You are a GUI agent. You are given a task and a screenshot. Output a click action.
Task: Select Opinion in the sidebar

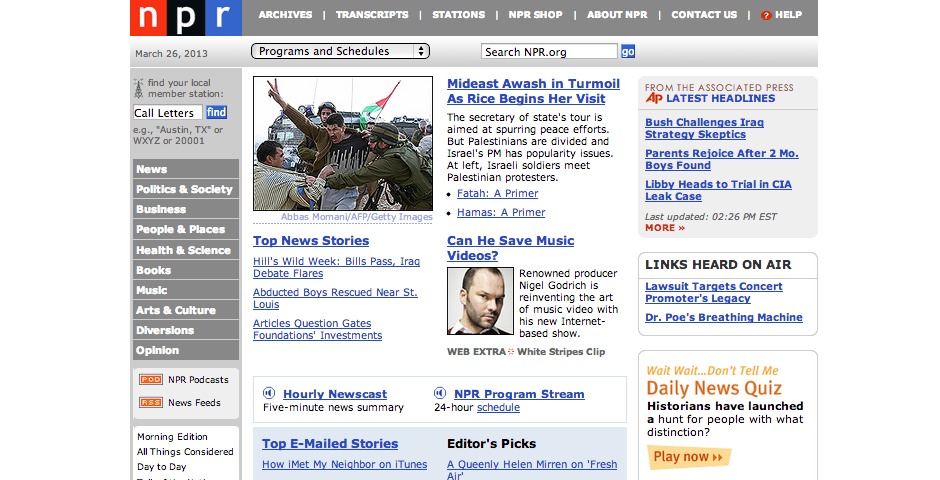[186, 350]
